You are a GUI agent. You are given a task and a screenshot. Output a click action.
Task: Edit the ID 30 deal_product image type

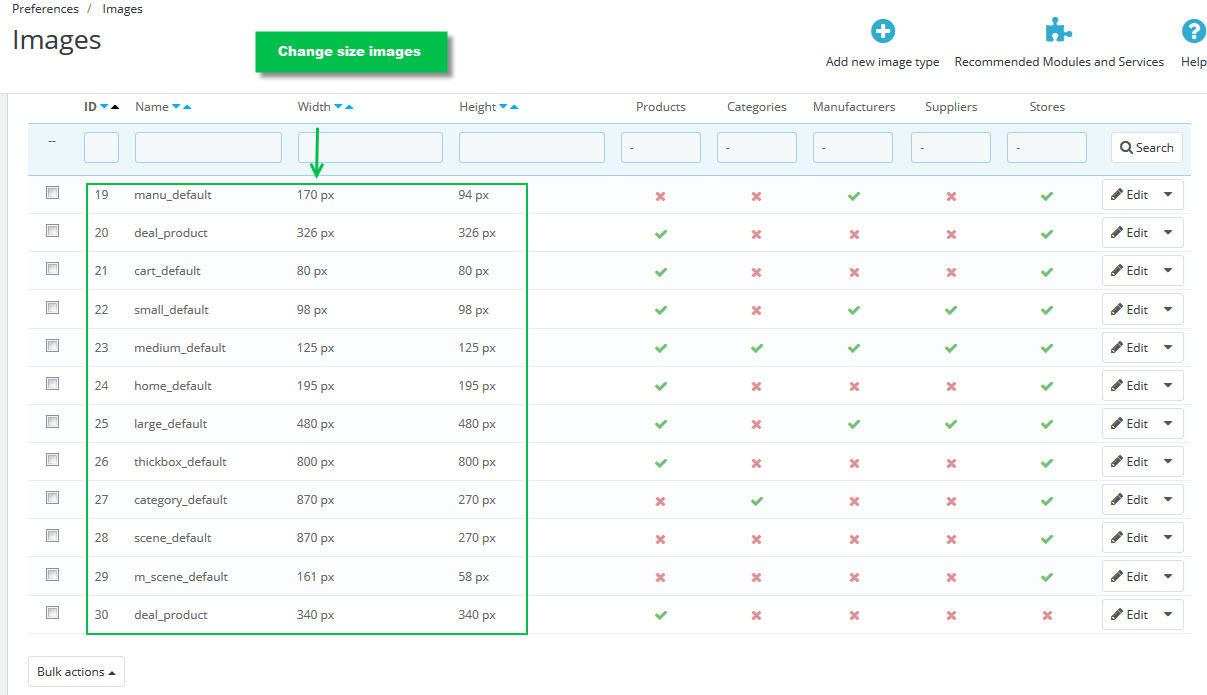click(x=1129, y=615)
